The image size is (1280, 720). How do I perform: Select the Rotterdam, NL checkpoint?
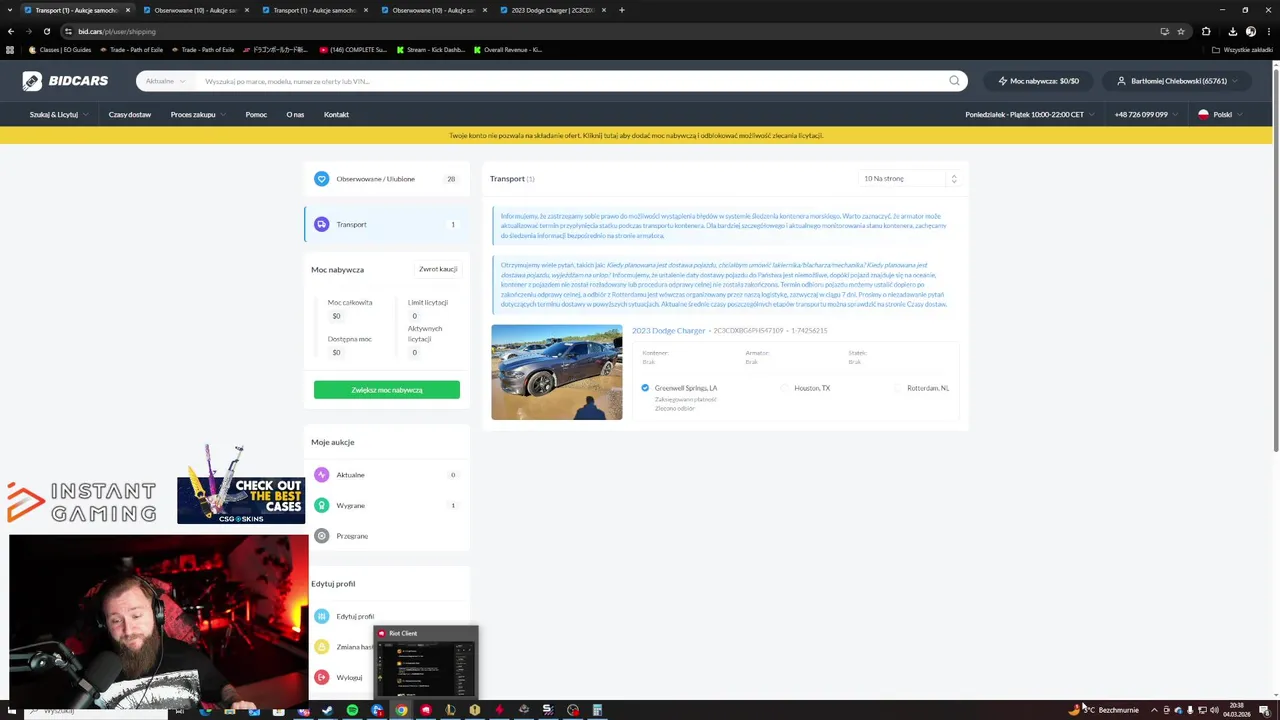click(x=898, y=388)
